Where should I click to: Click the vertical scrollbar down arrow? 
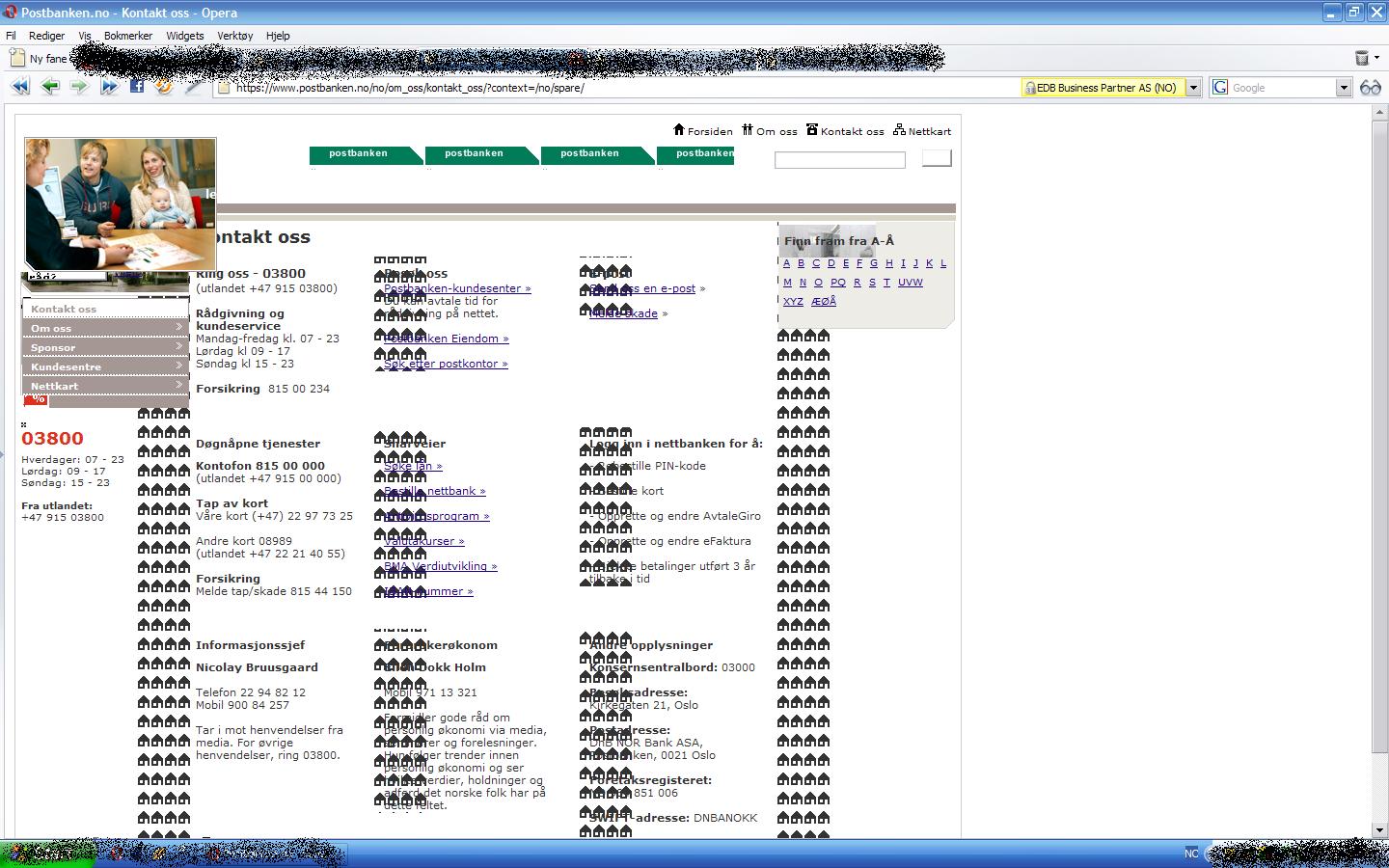tap(1380, 829)
